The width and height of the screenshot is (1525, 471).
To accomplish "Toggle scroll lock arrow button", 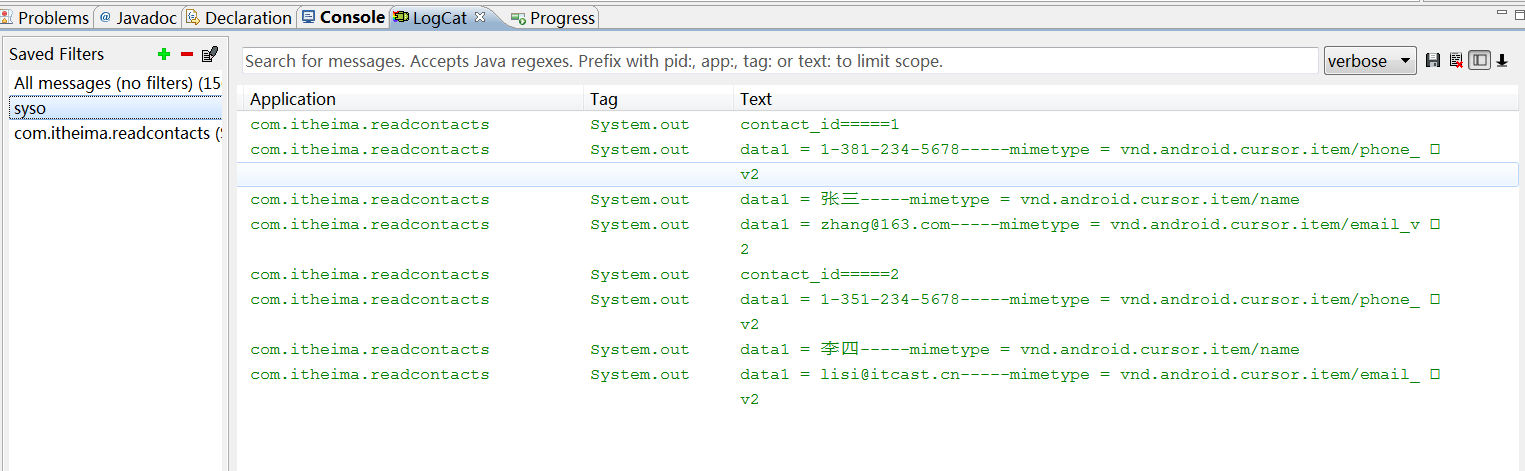I will [x=1502, y=61].
